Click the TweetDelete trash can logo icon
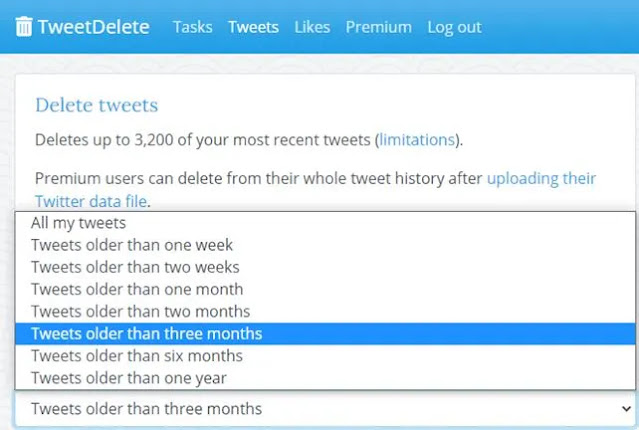Screen dimensions: 639x430 pyautogui.click(x=24, y=27)
